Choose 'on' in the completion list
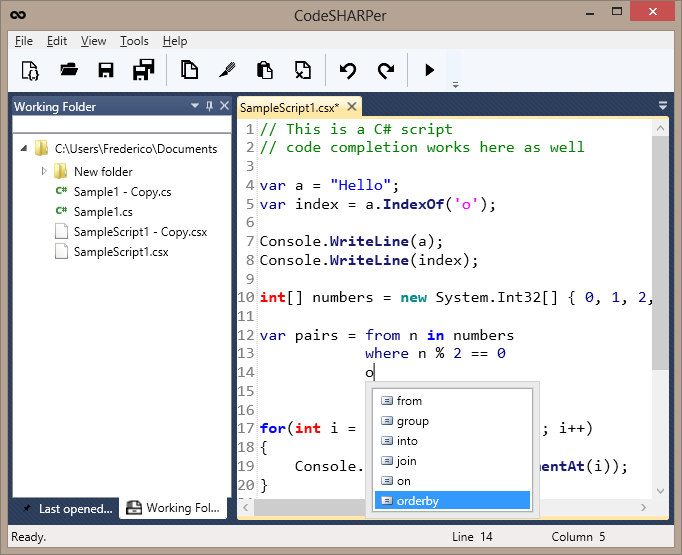The width and height of the screenshot is (682, 555). pos(452,481)
